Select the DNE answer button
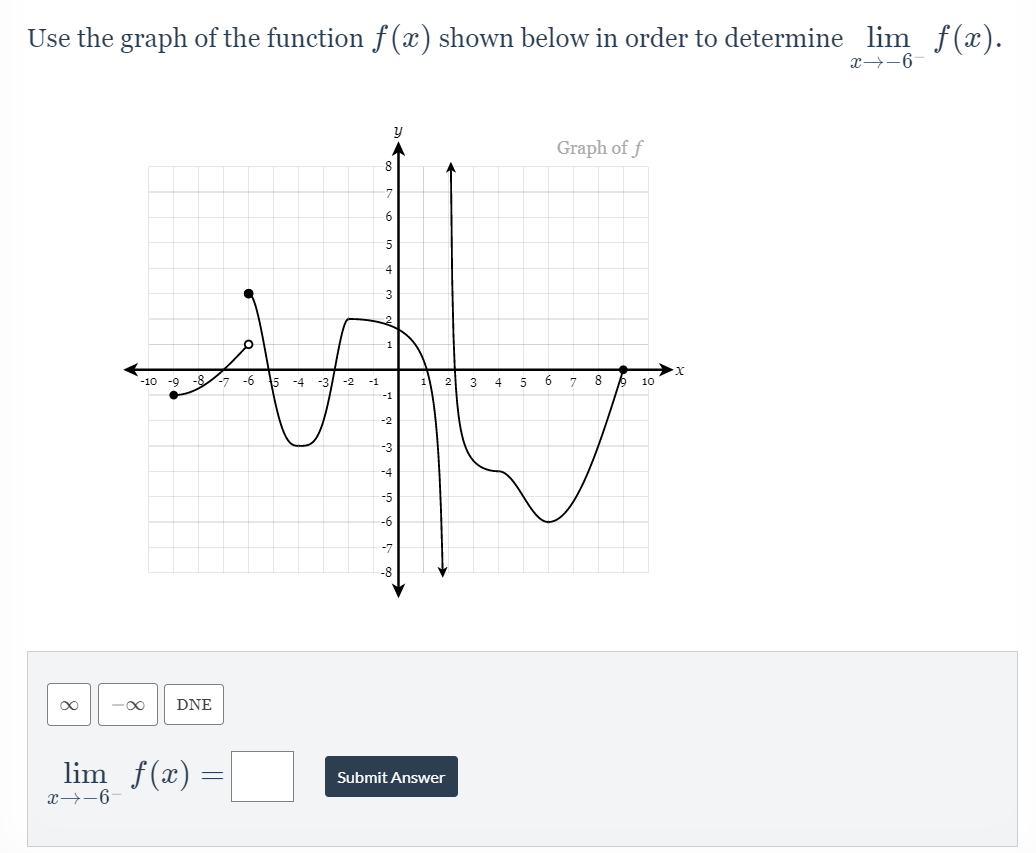Image resolution: width=1036 pixels, height=853 pixels. point(193,704)
